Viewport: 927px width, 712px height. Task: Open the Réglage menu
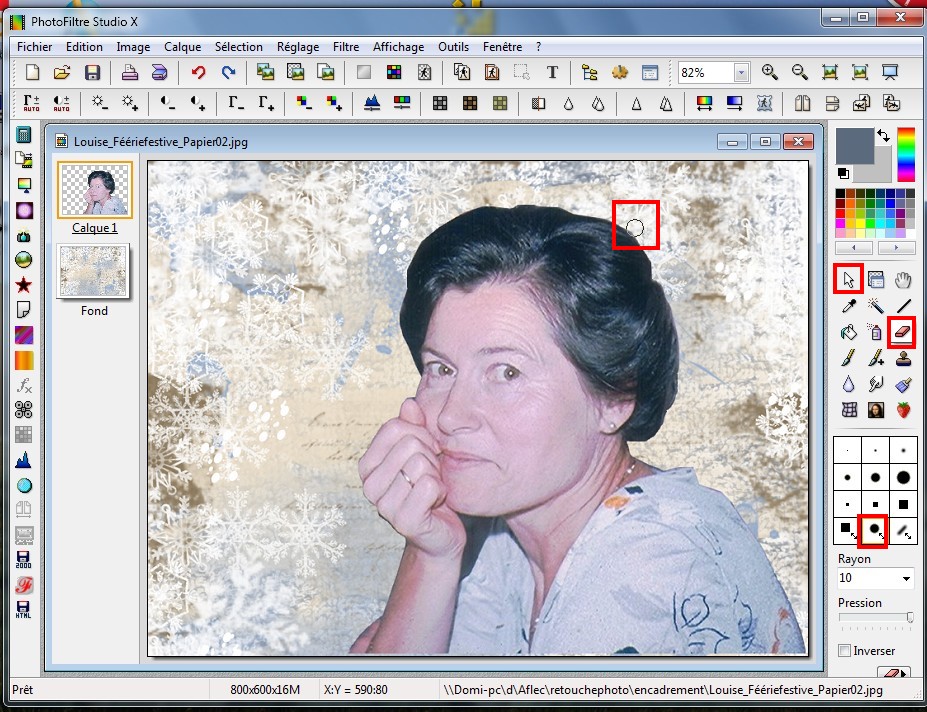tap(298, 47)
